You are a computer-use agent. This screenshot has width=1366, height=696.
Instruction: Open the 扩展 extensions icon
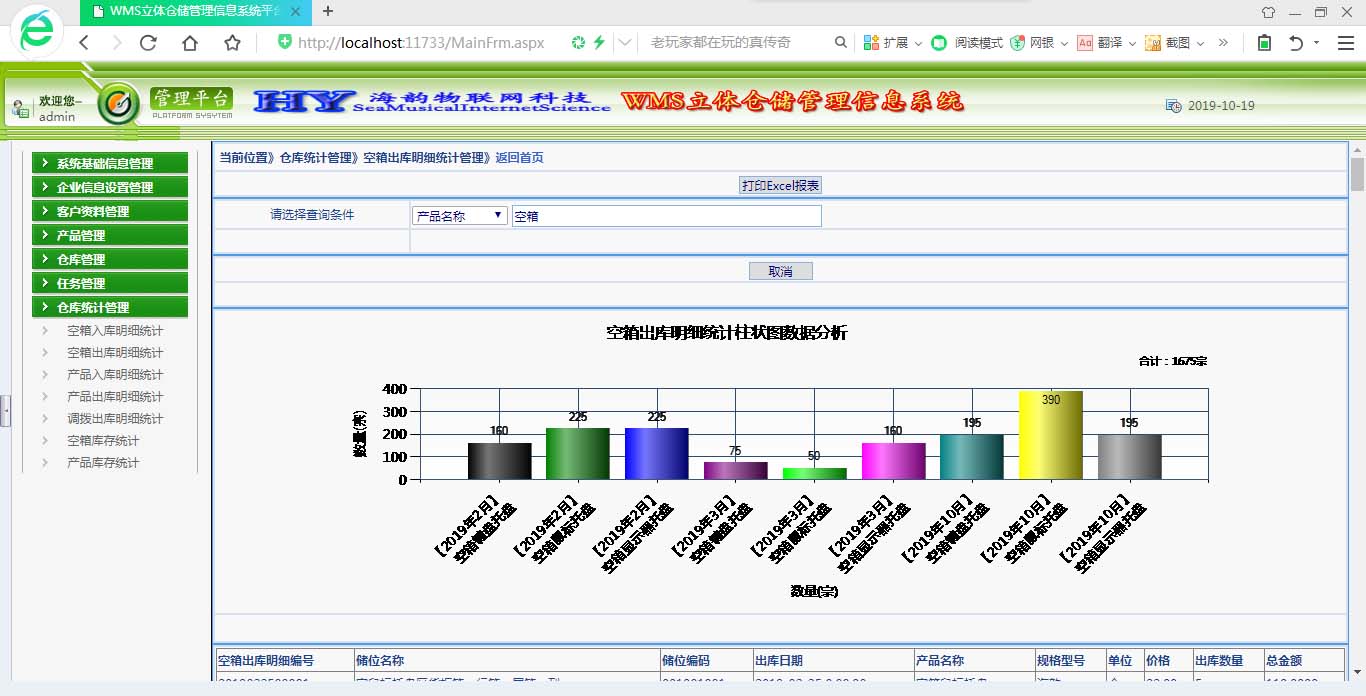click(x=871, y=43)
